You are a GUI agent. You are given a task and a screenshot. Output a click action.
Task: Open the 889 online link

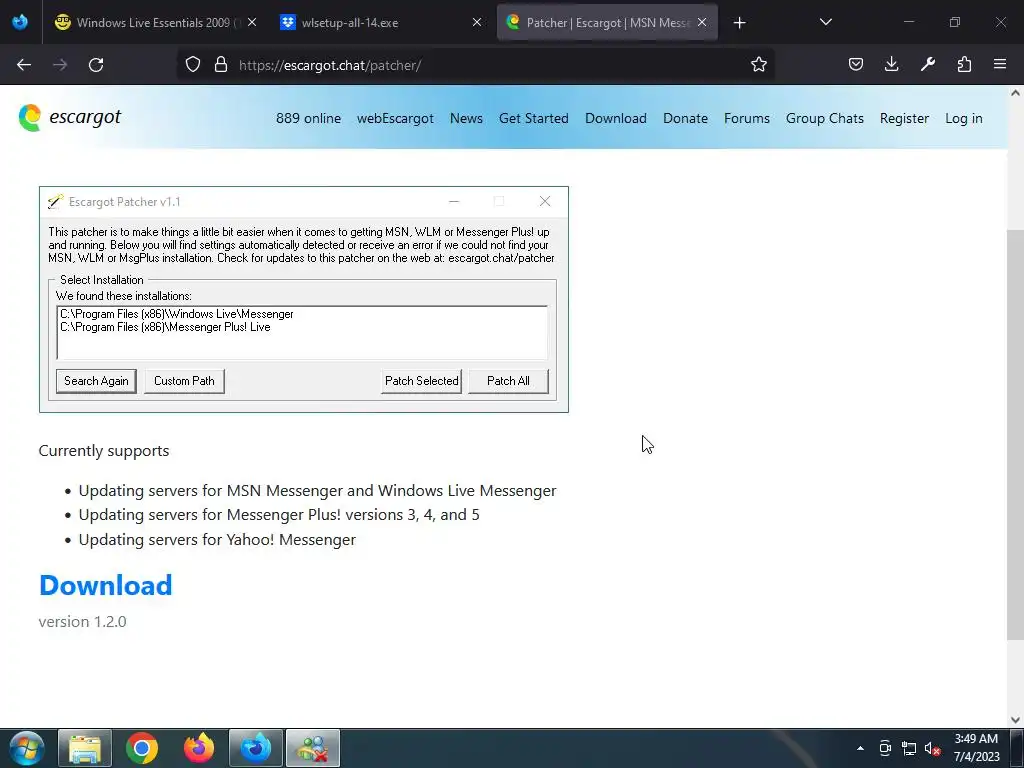pyautogui.click(x=308, y=118)
